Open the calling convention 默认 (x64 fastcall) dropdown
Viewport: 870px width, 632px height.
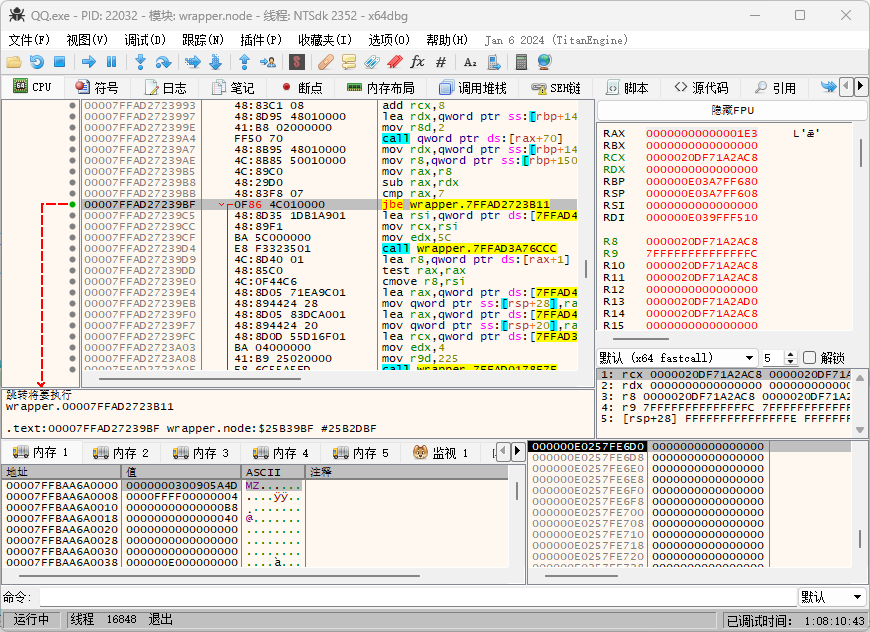click(x=677, y=358)
